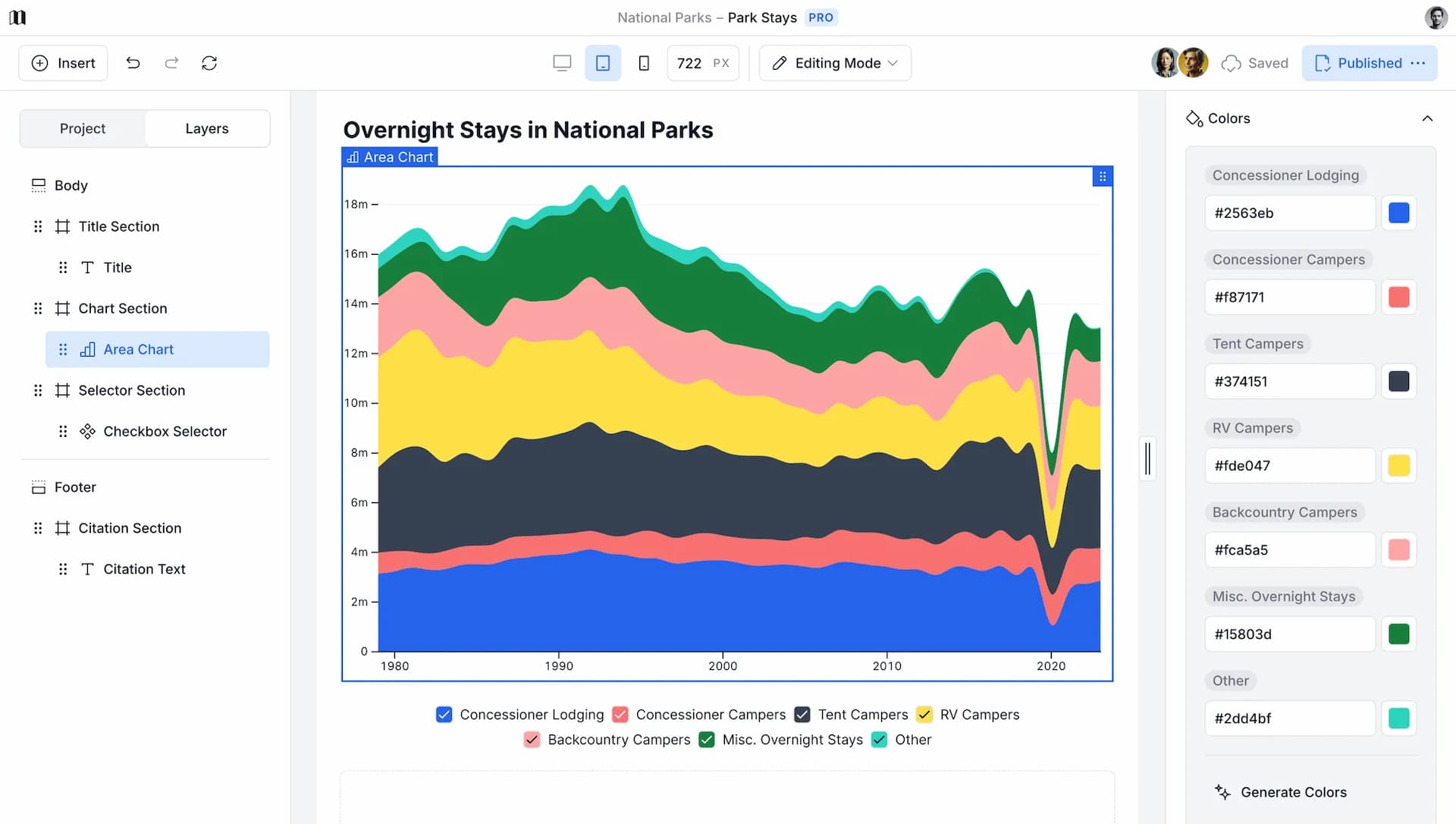Screen dimensions: 1456x824
Task: Switch to the Layers tab
Action: 206,128
